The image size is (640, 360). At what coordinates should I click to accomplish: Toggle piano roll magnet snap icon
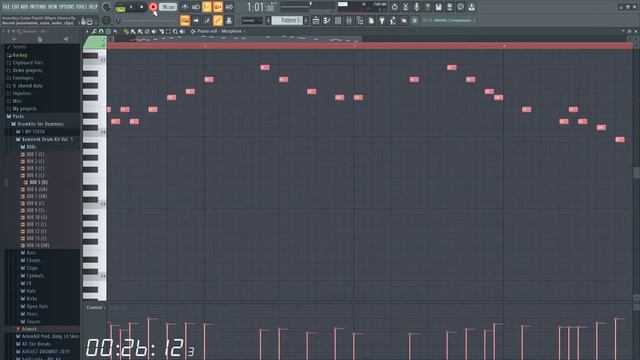[x=101, y=31]
